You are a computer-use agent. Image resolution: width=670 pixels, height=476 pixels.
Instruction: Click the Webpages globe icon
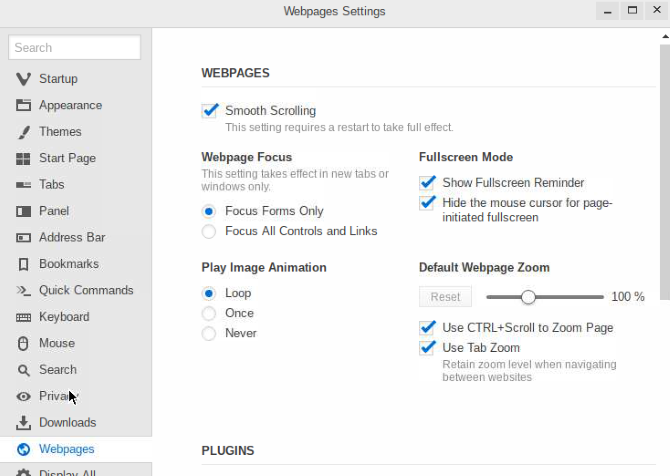tap(23, 449)
